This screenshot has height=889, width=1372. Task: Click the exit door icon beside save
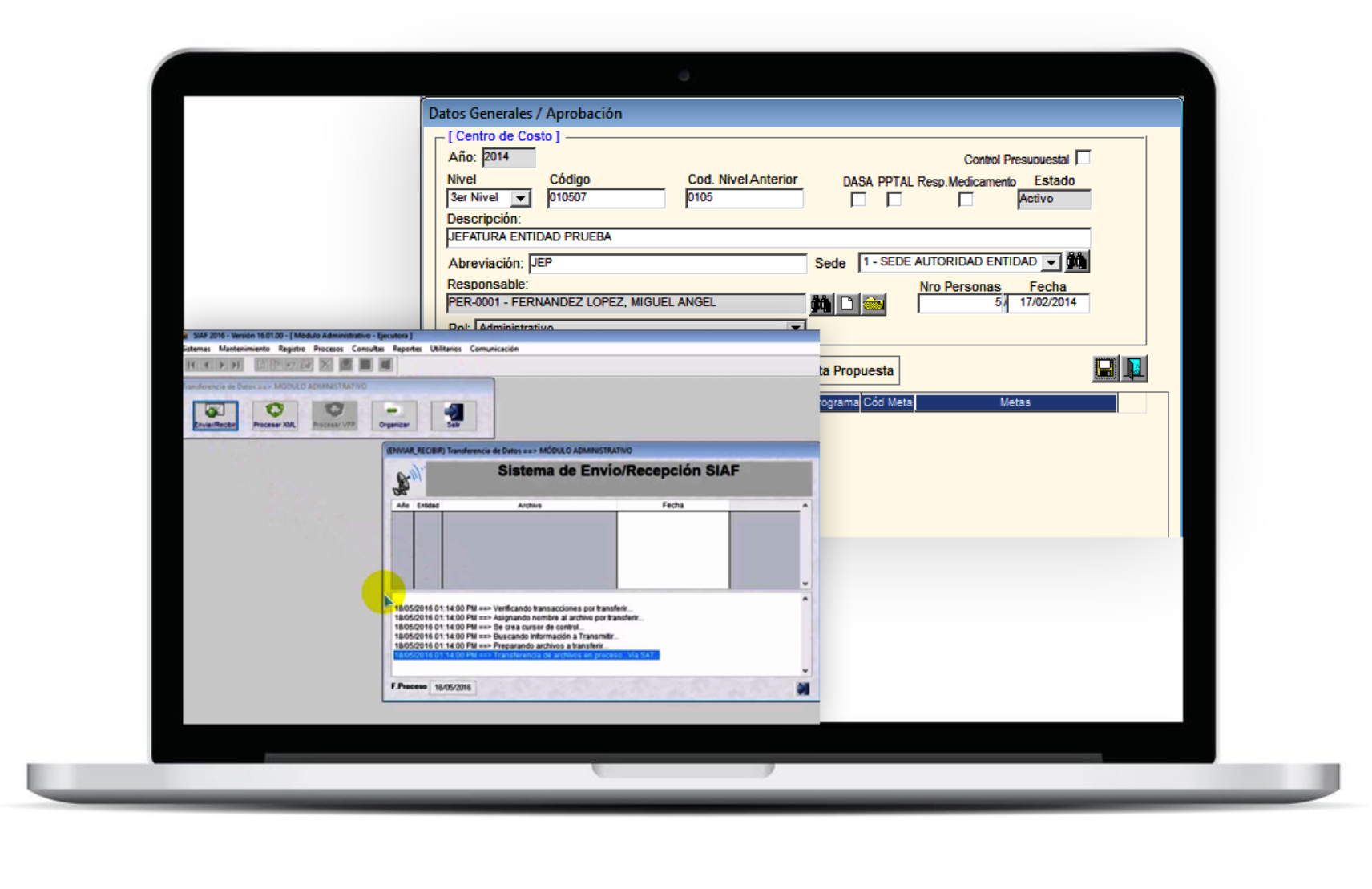pos(1134,369)
